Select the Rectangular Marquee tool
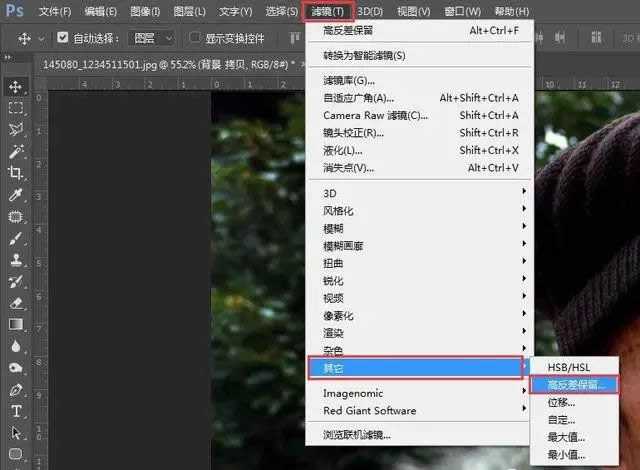640x470 pixels. click(16, 108)
